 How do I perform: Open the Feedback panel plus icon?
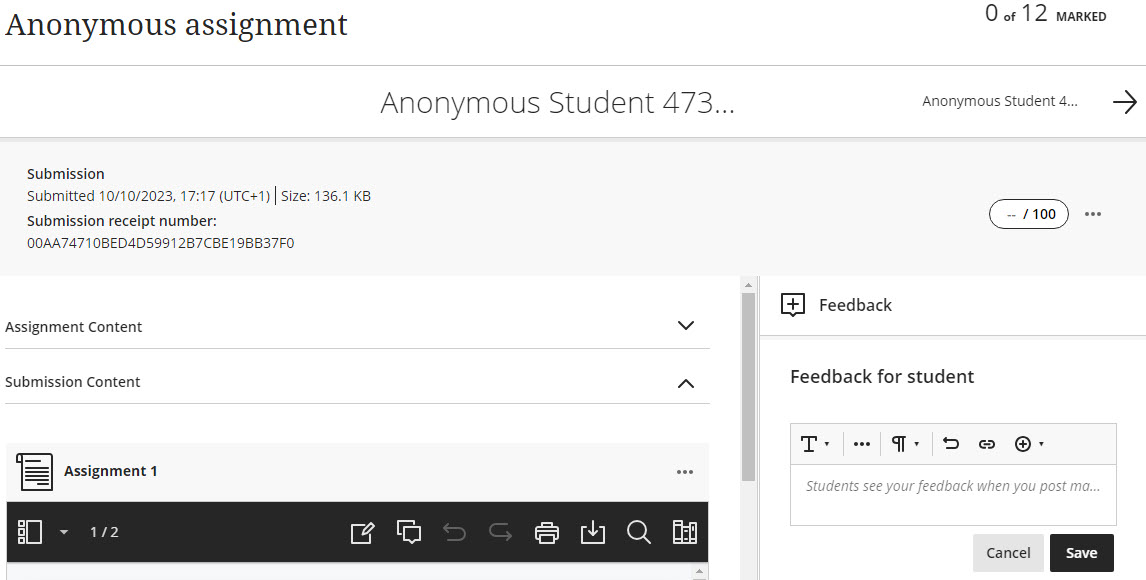tap(792, 305)
